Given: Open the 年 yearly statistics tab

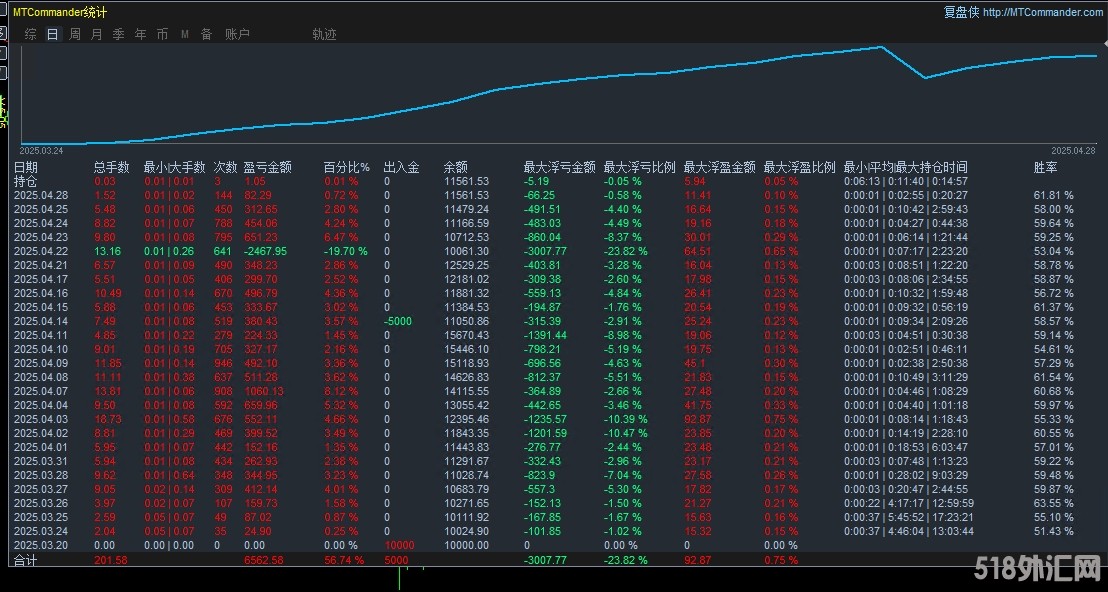Looking at the screenshot, I should [141, 34].
